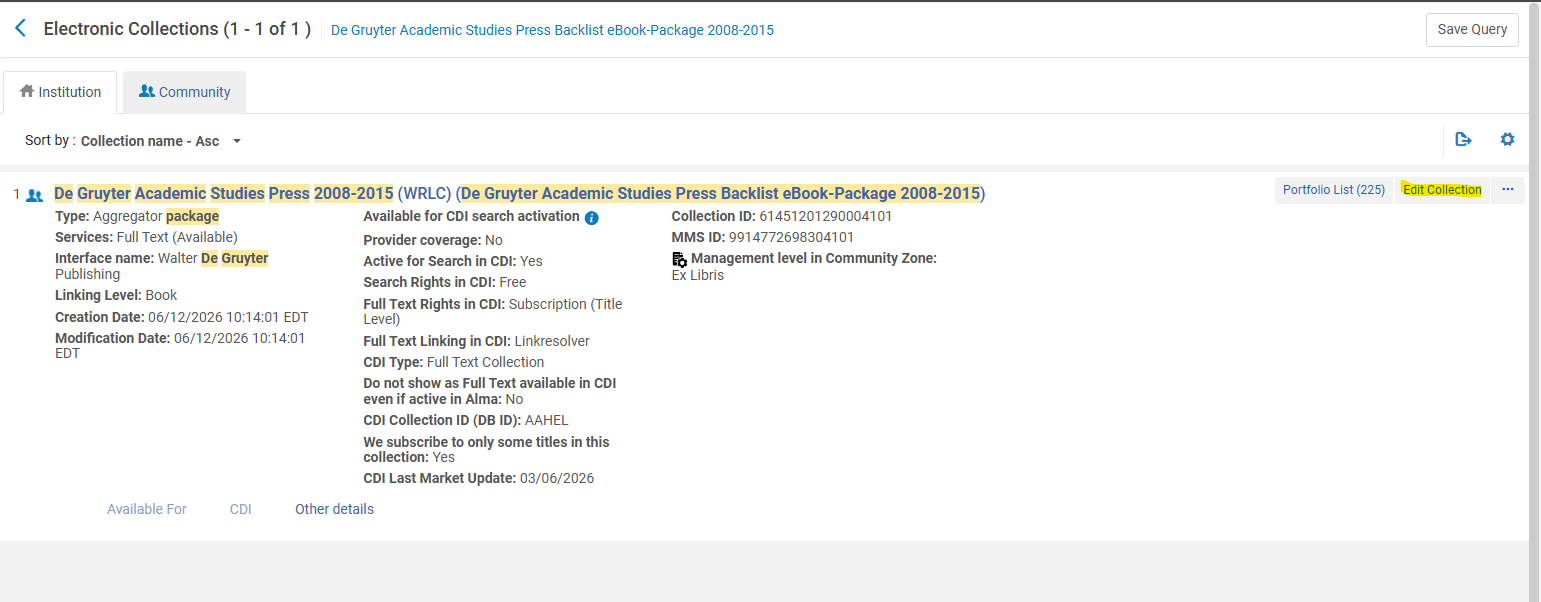Viewport: 1541px width, 602px height.
Task: Click the Linking Level Book text
Action: click(116, 295)
